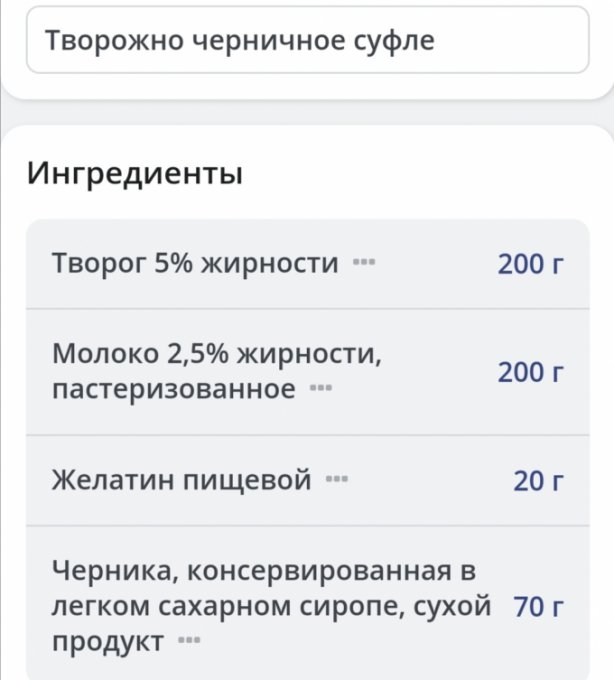Edit the 200 г amount for Творог
The width and height of the screenshot is (614, 680).
(531, 264)
